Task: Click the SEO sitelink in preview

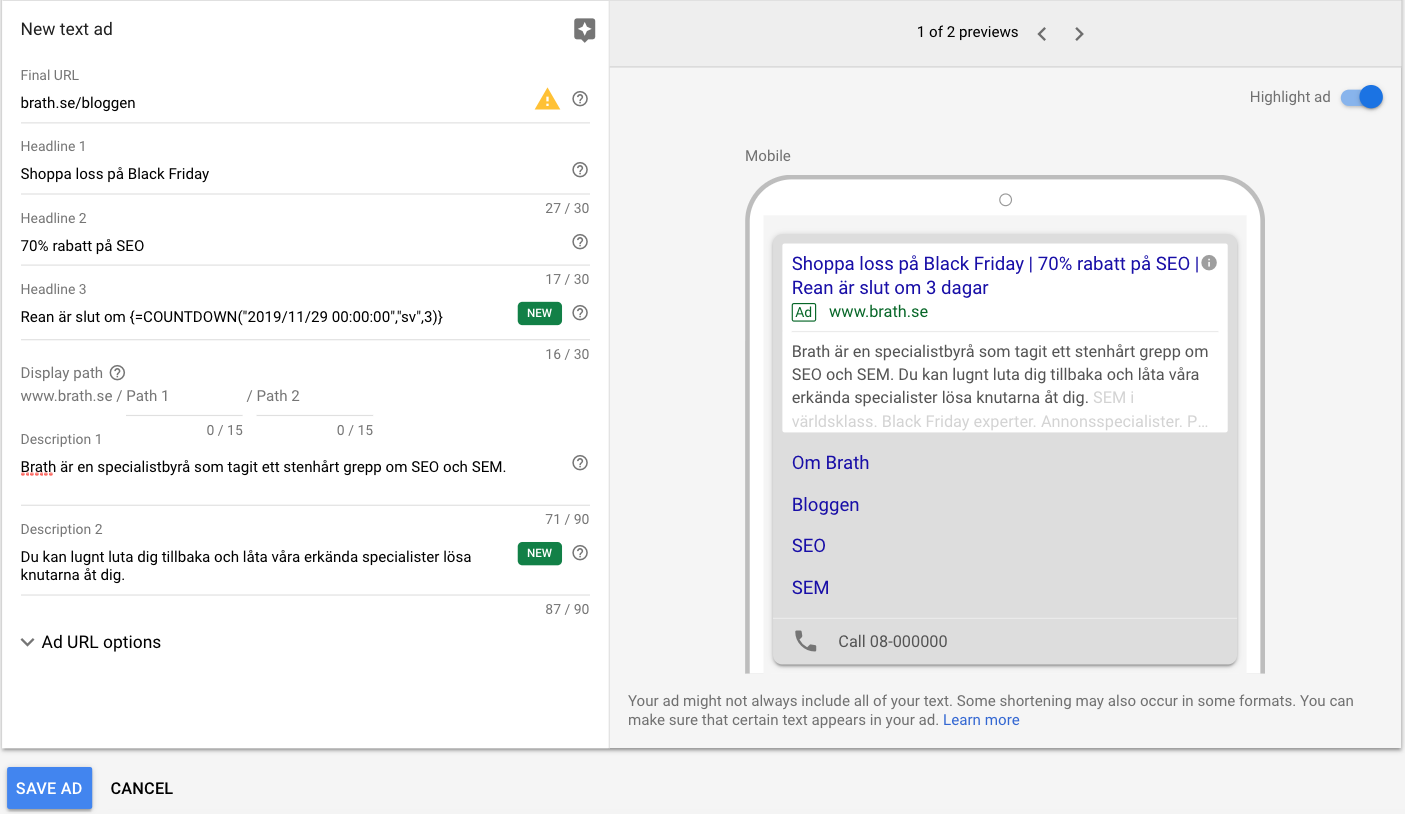Action: tap(808, 546)
